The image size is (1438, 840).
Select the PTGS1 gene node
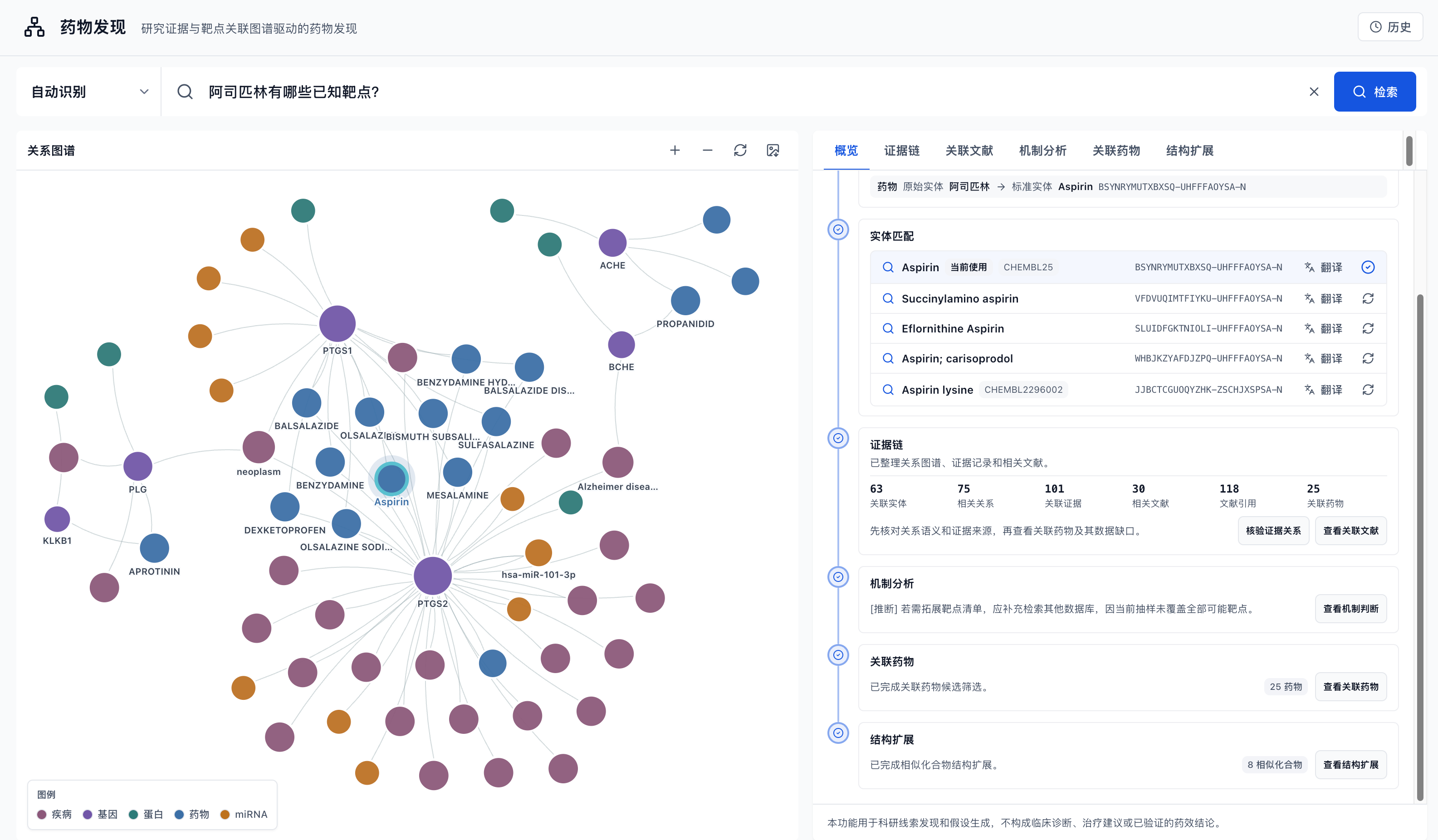click(x=337, y=323)
